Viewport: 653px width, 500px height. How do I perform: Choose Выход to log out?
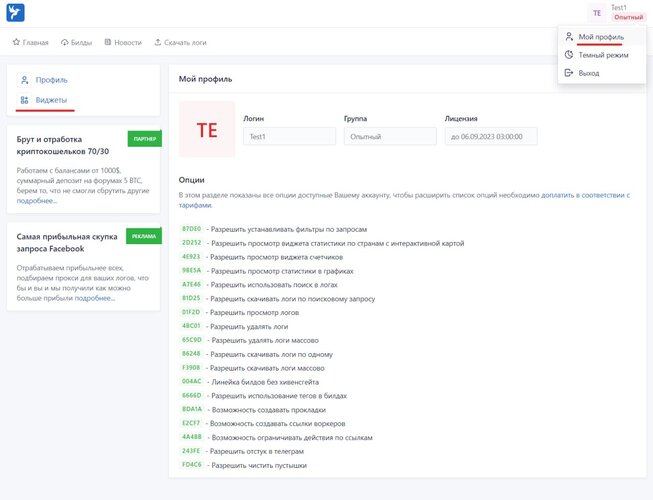pos(602,73)
